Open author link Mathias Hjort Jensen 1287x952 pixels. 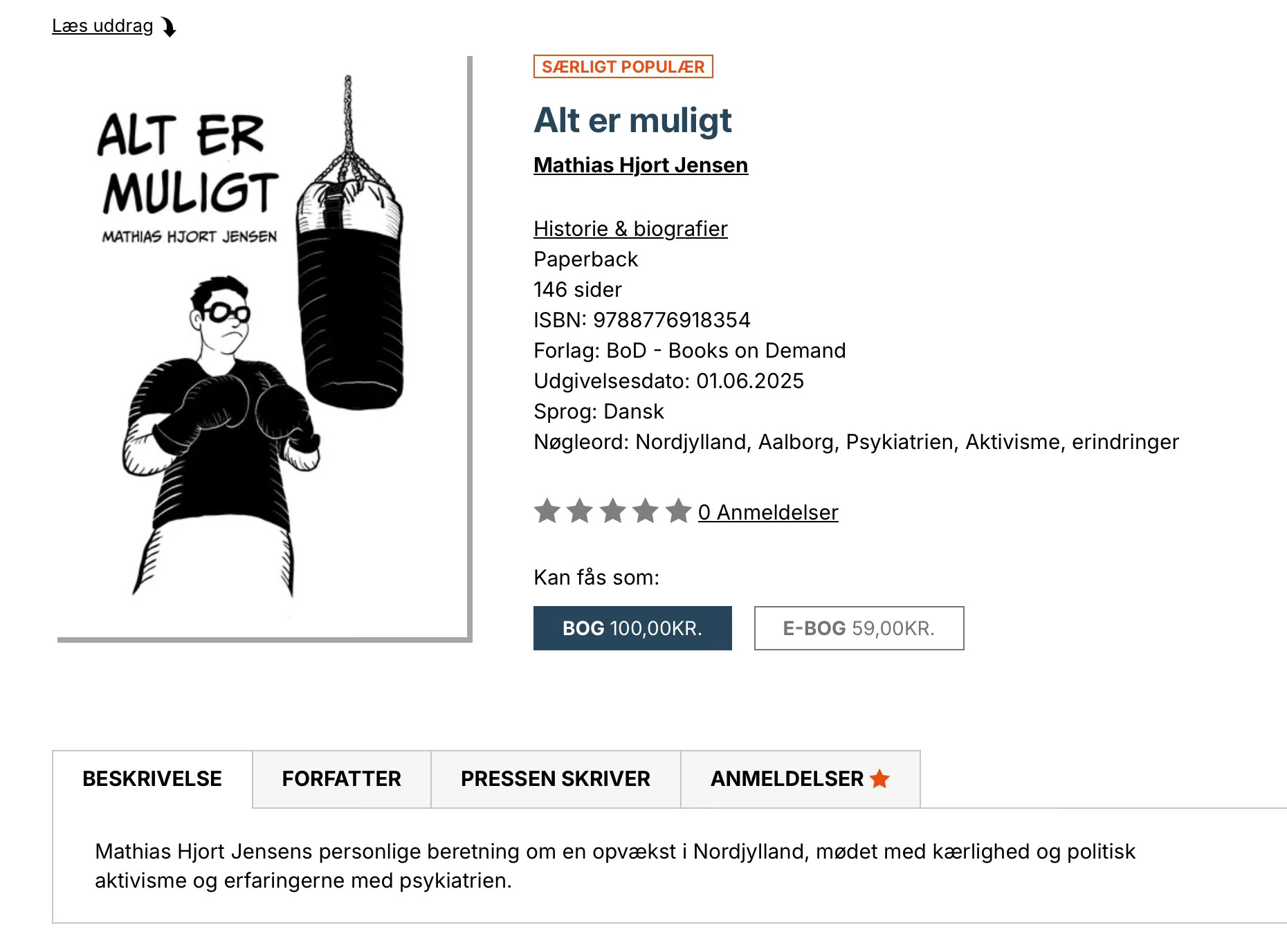(641, 165)
